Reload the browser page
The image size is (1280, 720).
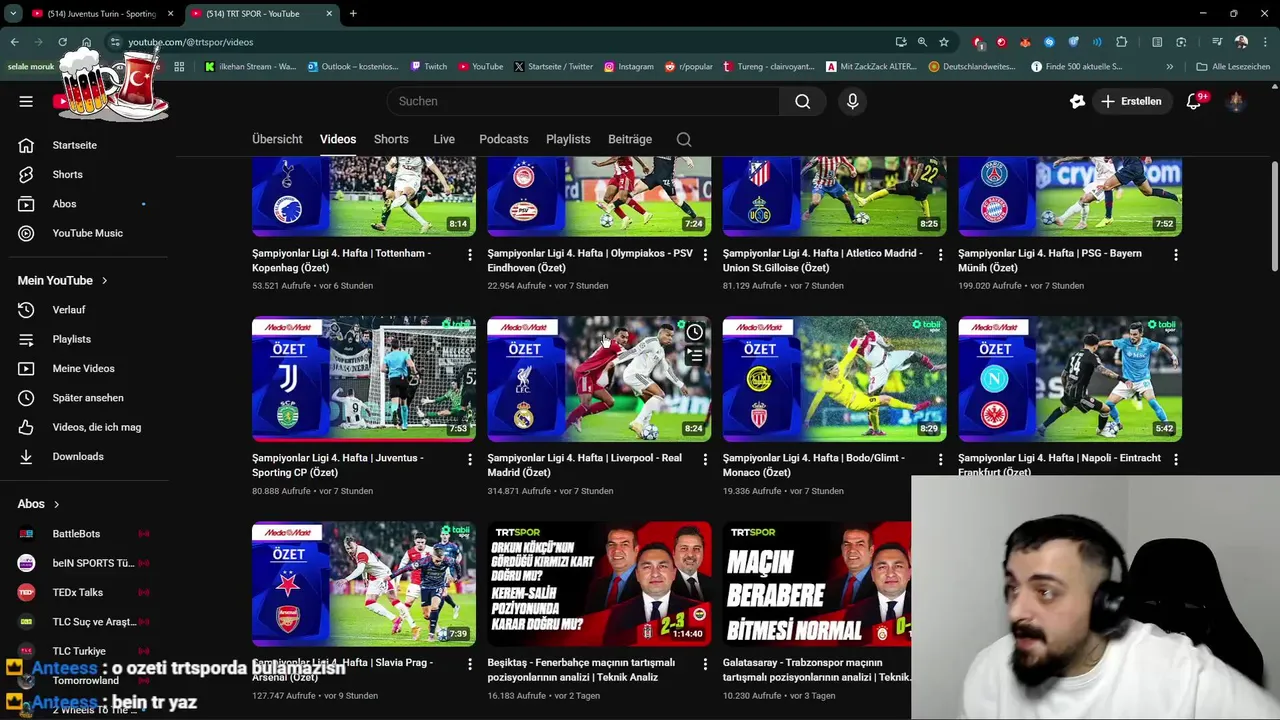click(x=62, y=42)
